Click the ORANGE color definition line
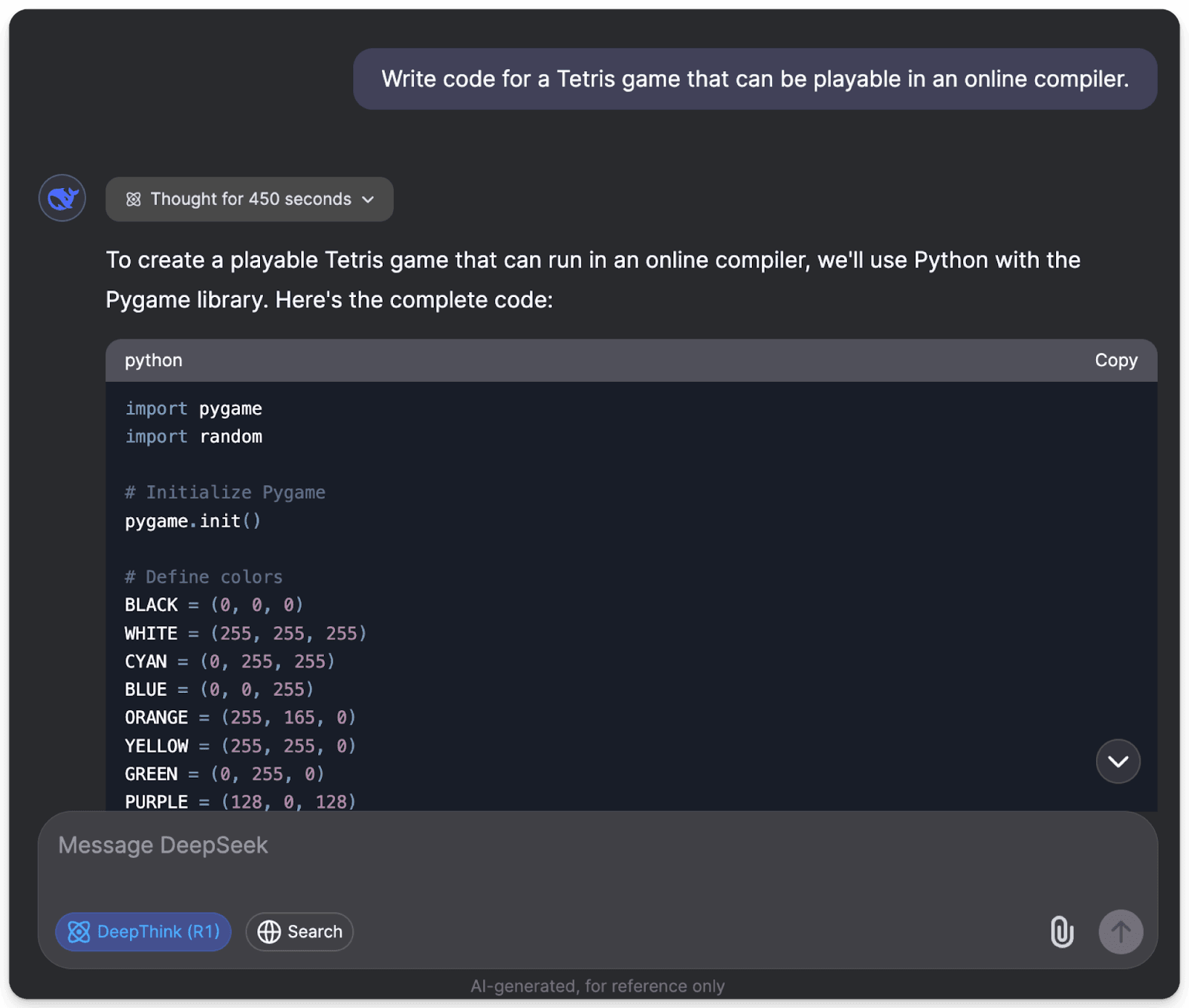This screenshot has width=1189, height=1008. [240, 718]
